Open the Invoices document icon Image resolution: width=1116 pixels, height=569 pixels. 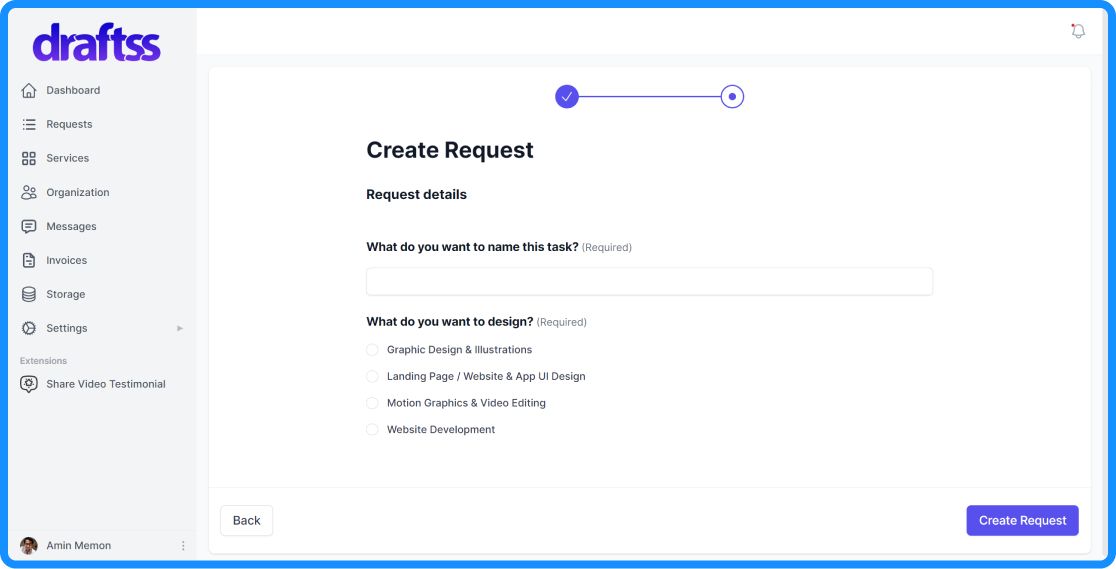pos(29,260)
